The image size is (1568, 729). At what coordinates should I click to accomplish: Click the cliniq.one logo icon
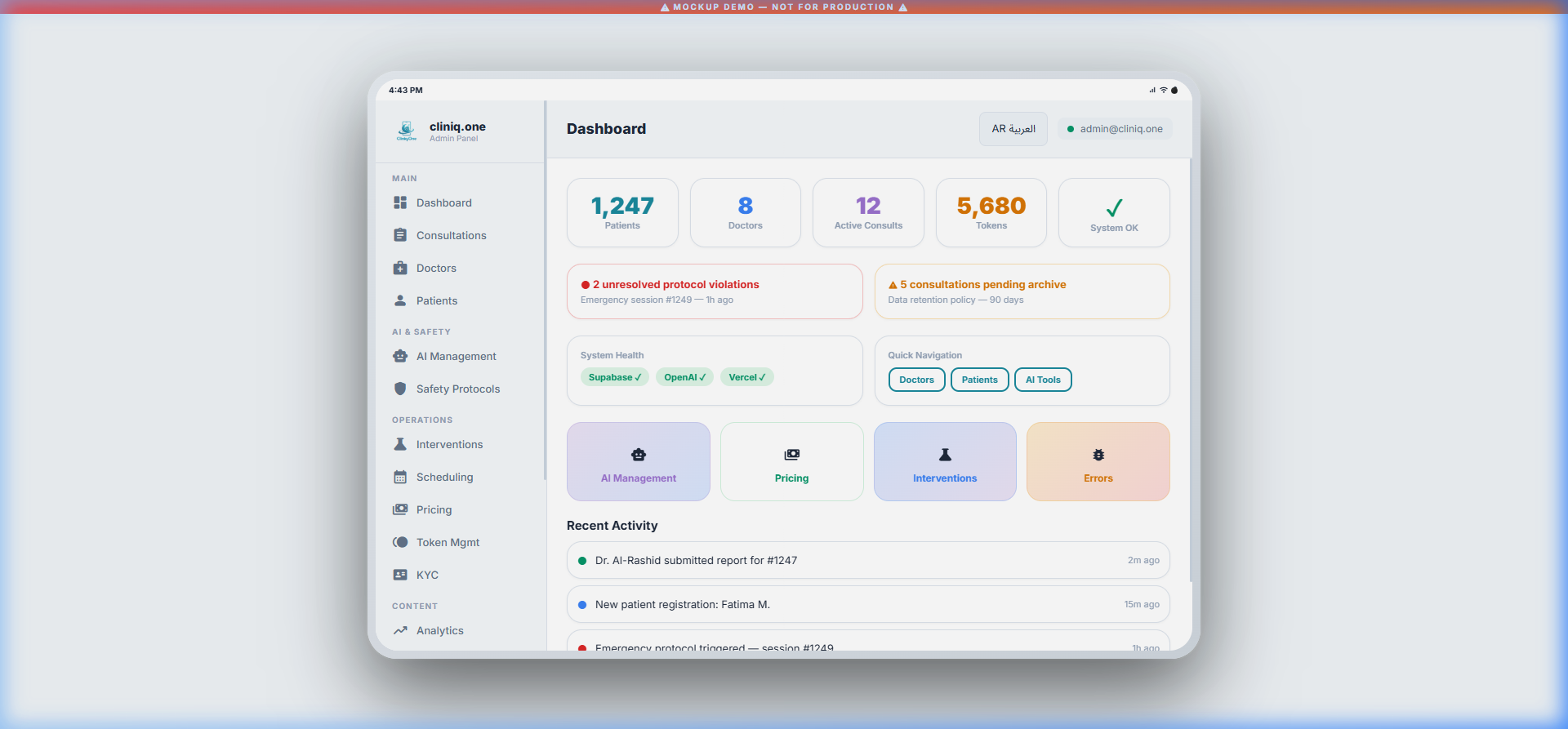(407, 131)
